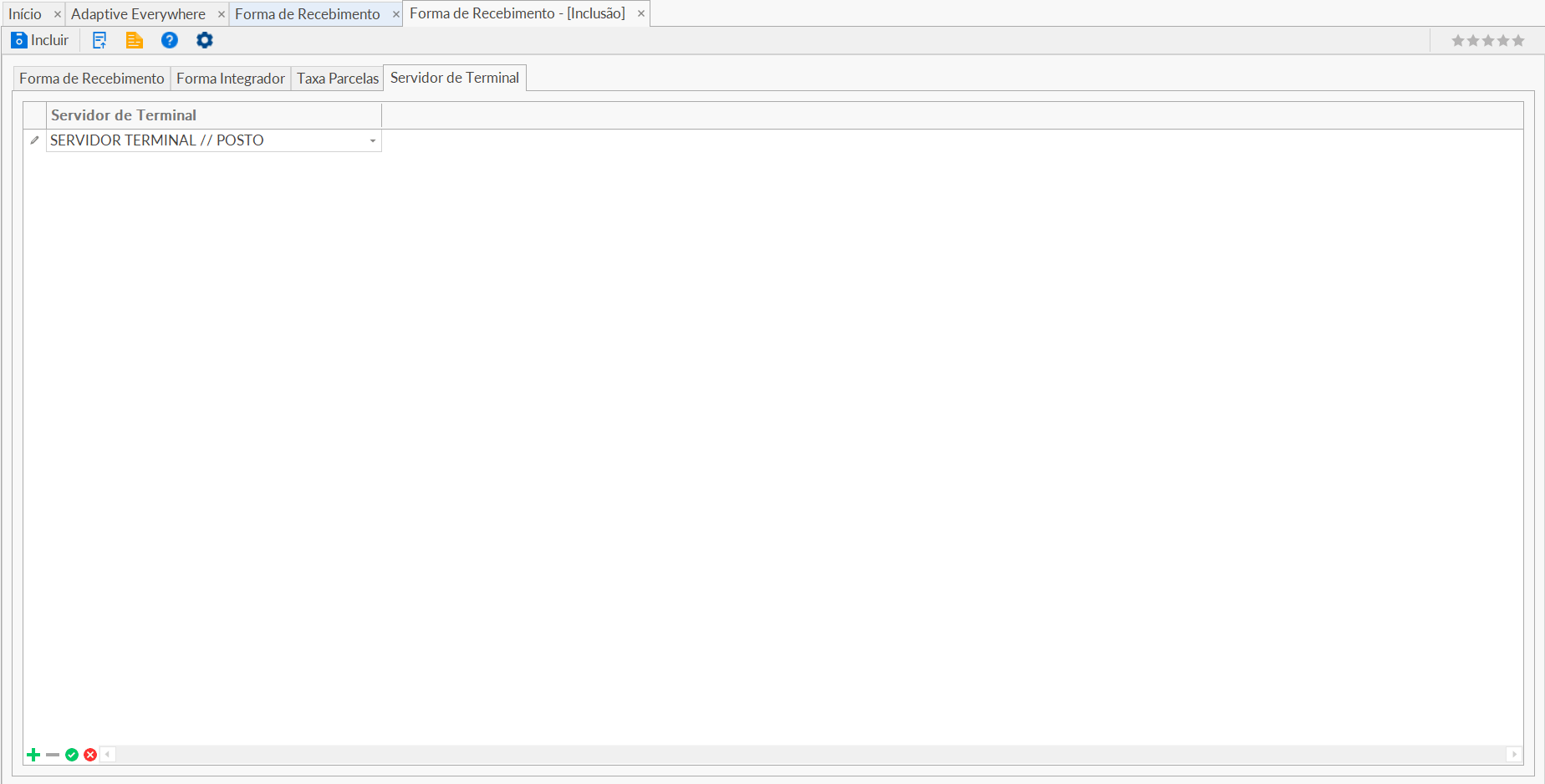Rate with the five-star rating control
Screen dimensions: 1545x784
[1488, 40]
